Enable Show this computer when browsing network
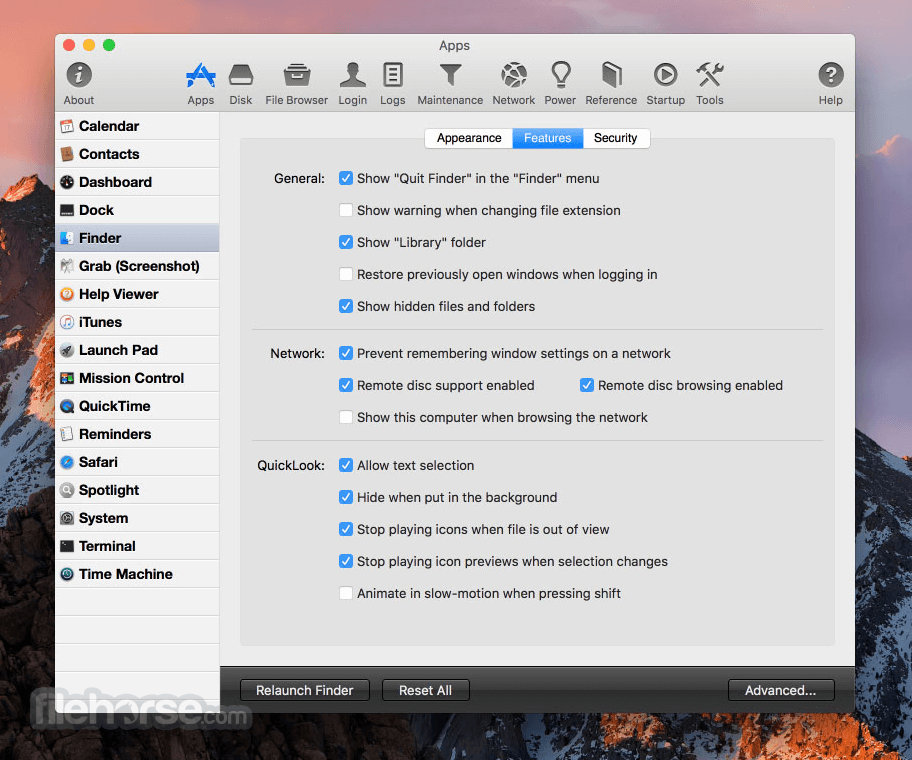912x760 pixels. 345,417
